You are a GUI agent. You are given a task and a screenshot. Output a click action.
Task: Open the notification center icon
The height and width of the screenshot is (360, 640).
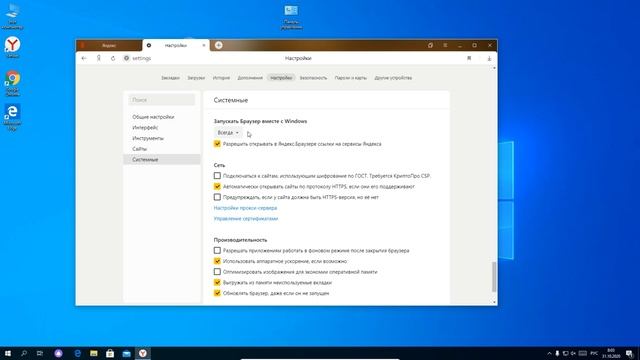pos(629,353)
